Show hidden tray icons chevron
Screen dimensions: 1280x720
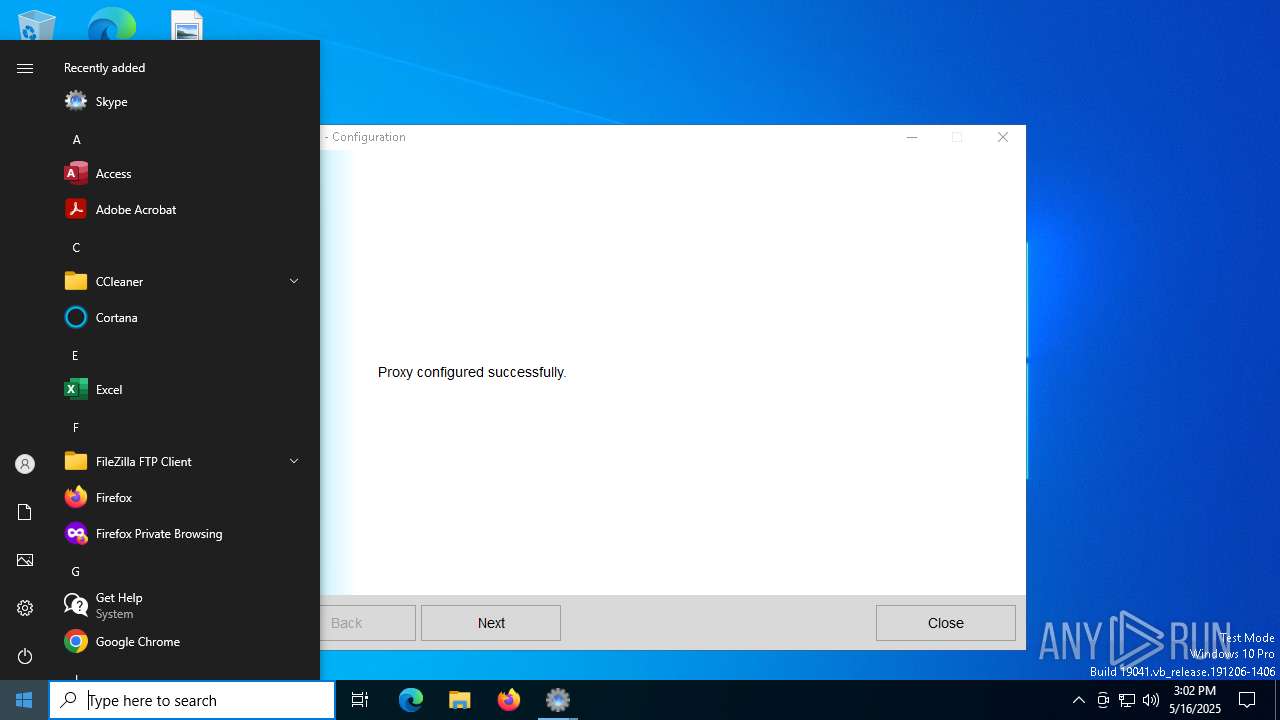(1078, 700)
